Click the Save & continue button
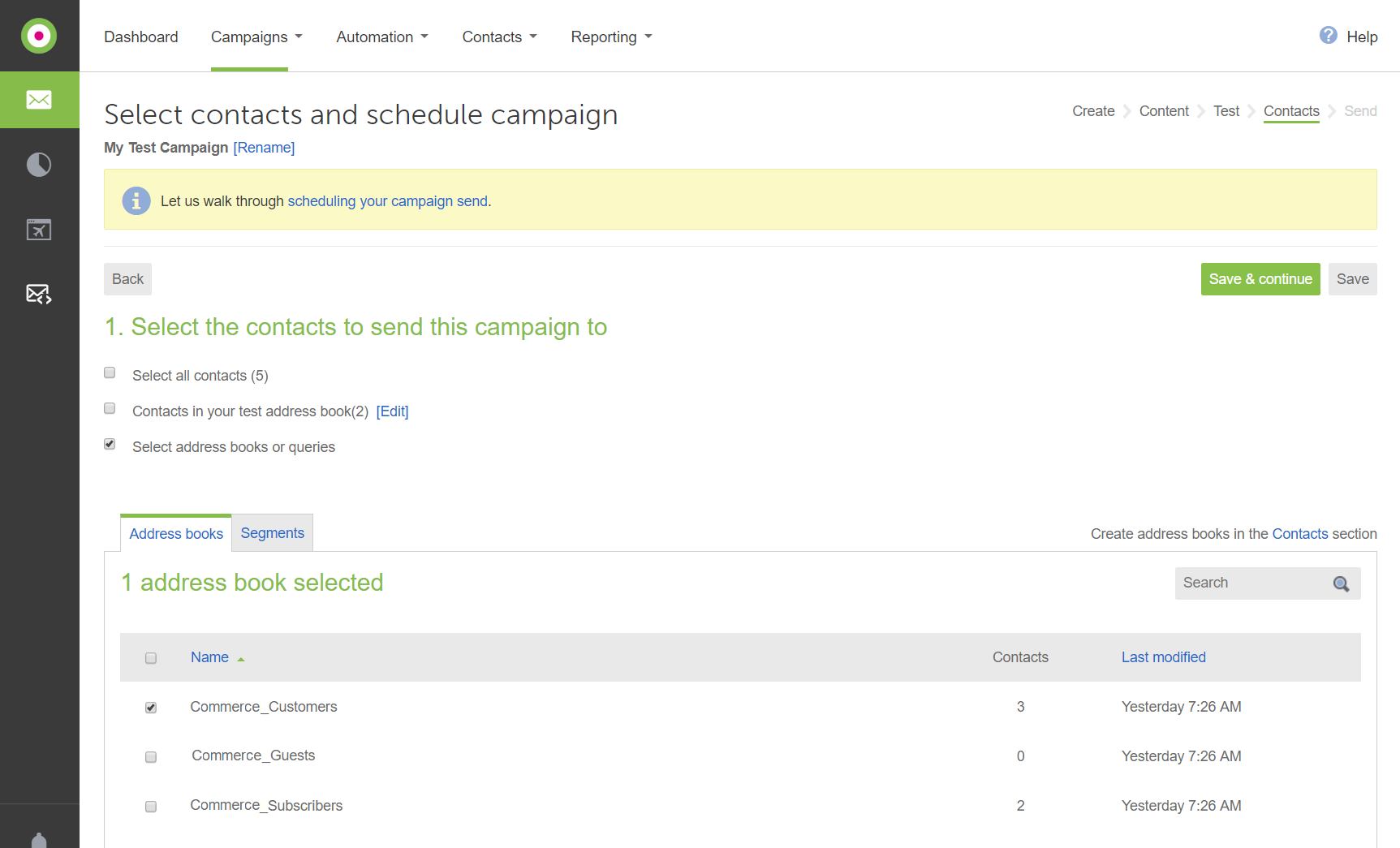 coord(1260,279)
